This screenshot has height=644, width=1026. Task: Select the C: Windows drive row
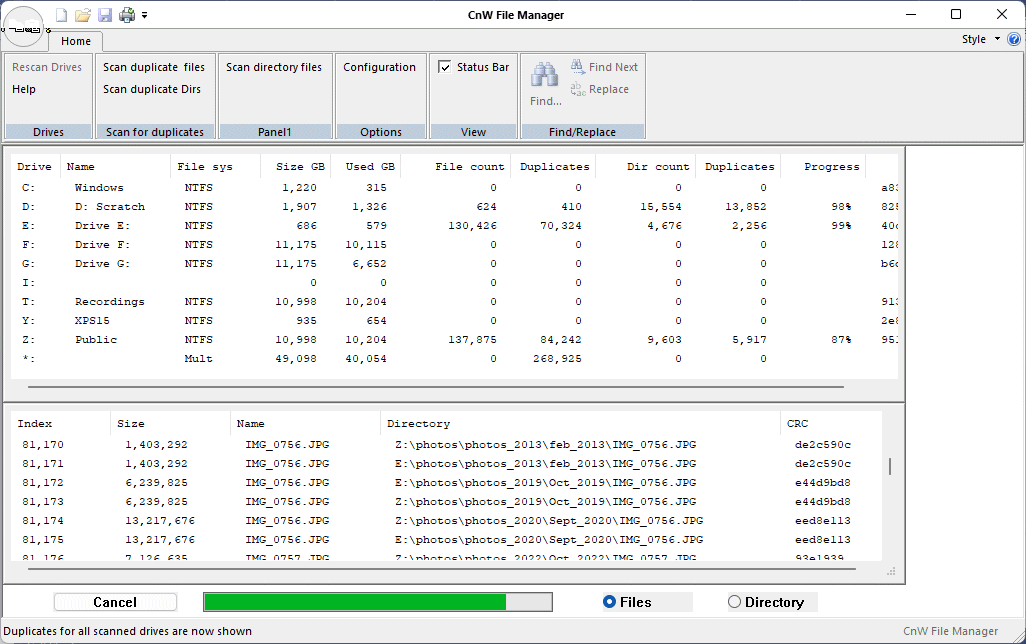click(x=455, y=188)
